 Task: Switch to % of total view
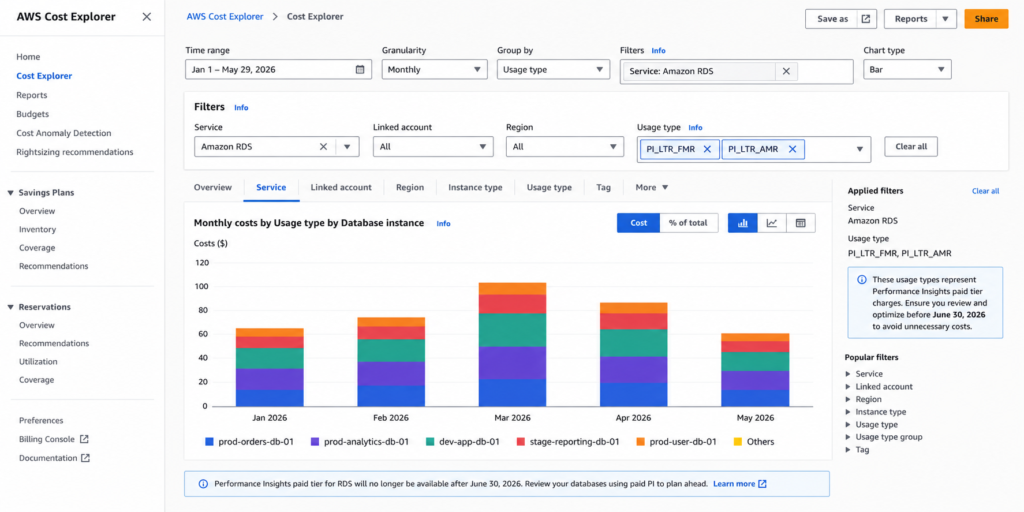tap(688, 223)
